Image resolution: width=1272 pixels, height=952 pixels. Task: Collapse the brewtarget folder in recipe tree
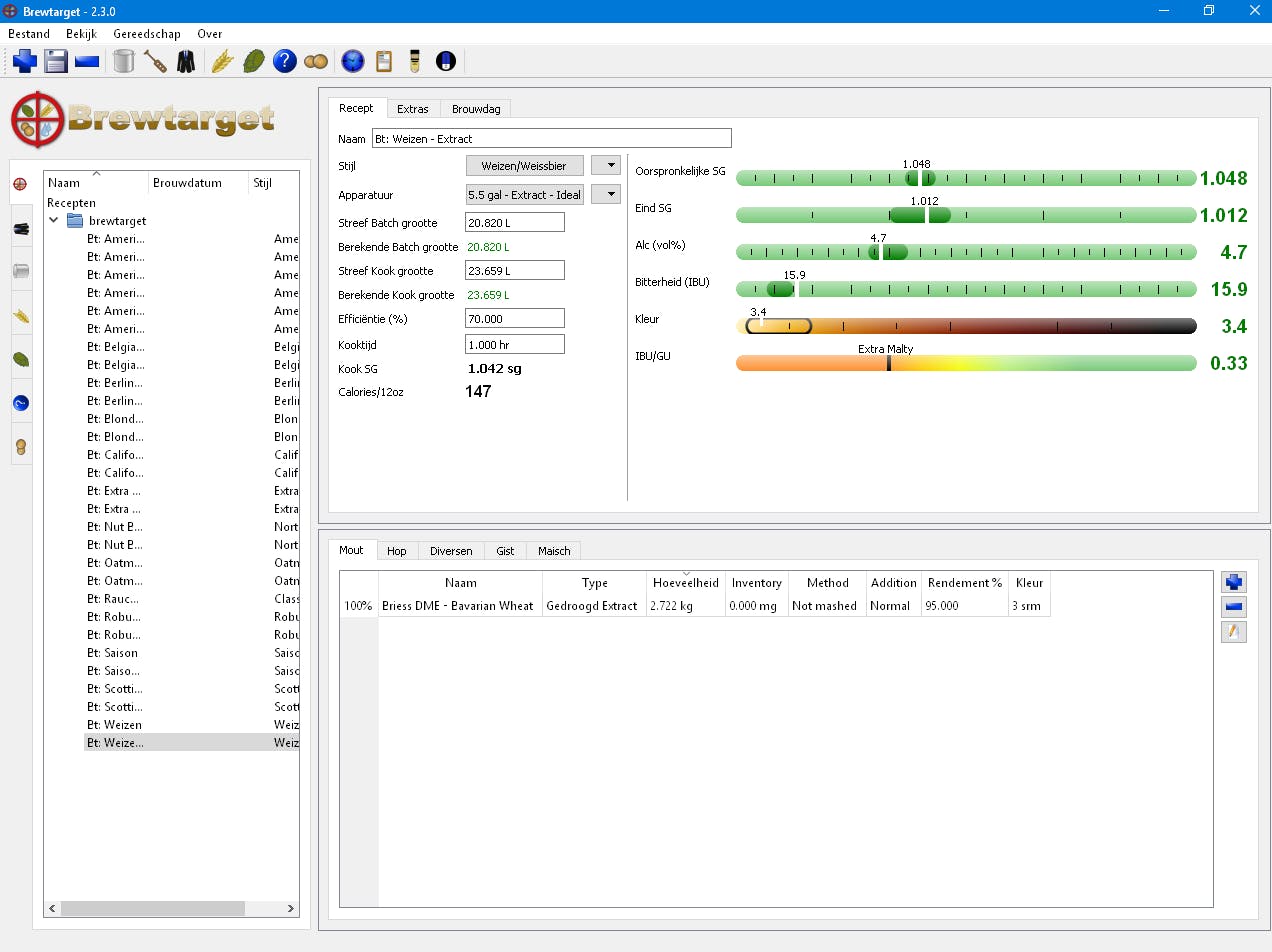(x=54, y=221)
